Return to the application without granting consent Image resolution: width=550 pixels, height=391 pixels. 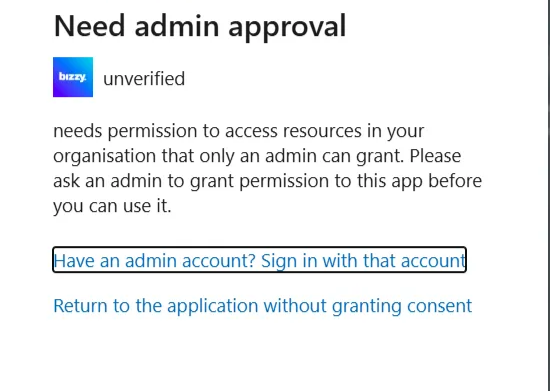pyautogui.click(x=262, y=305)
